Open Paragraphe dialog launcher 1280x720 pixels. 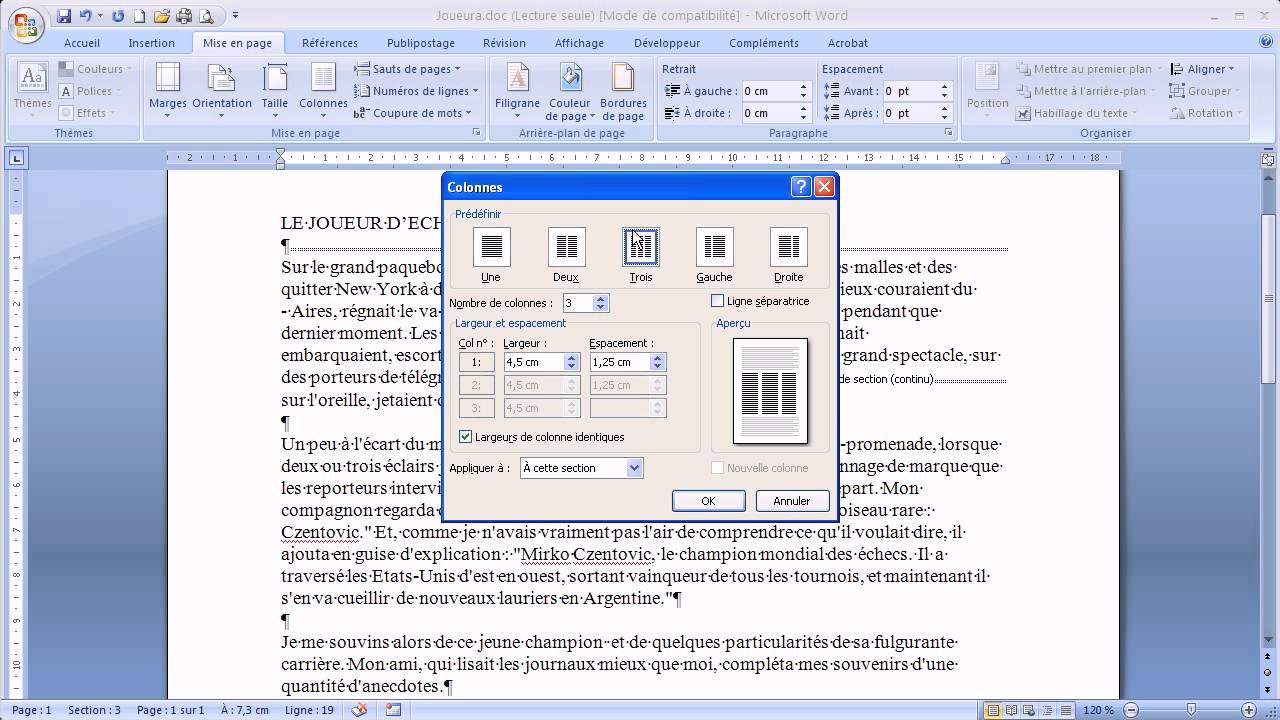pos(948,132)
